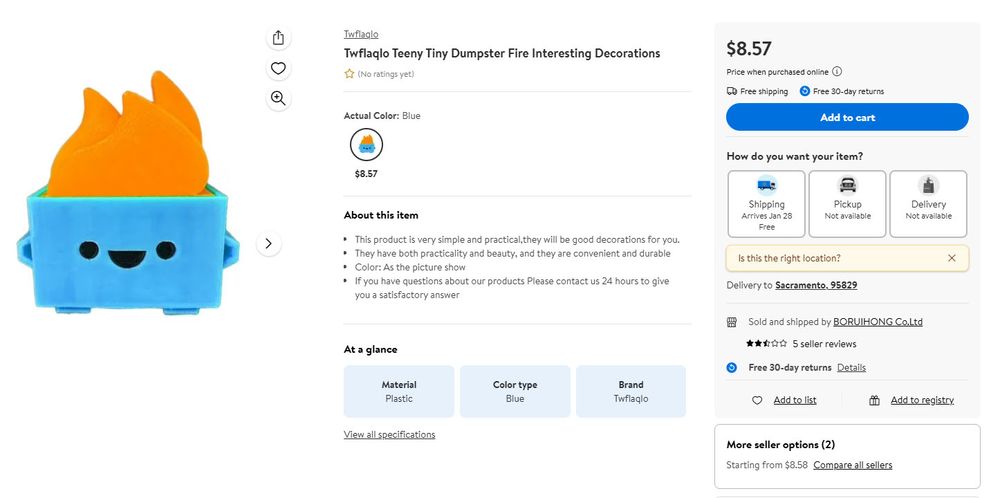Screen dimensions: 1000x498
Task: Click the info icon next to price note
Action: [837, 72]
